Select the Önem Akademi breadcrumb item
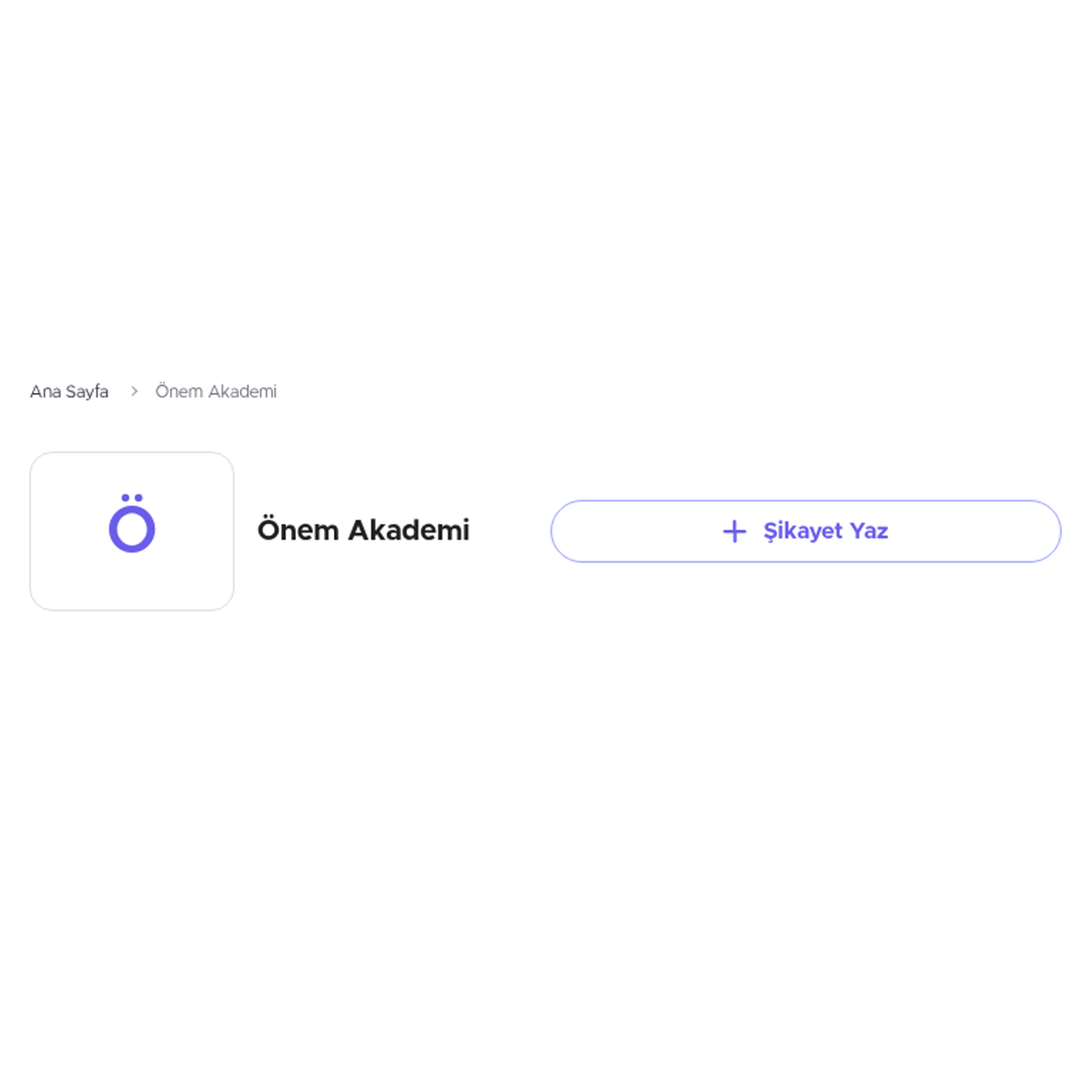1092x1092 pixels. [216, 391]
